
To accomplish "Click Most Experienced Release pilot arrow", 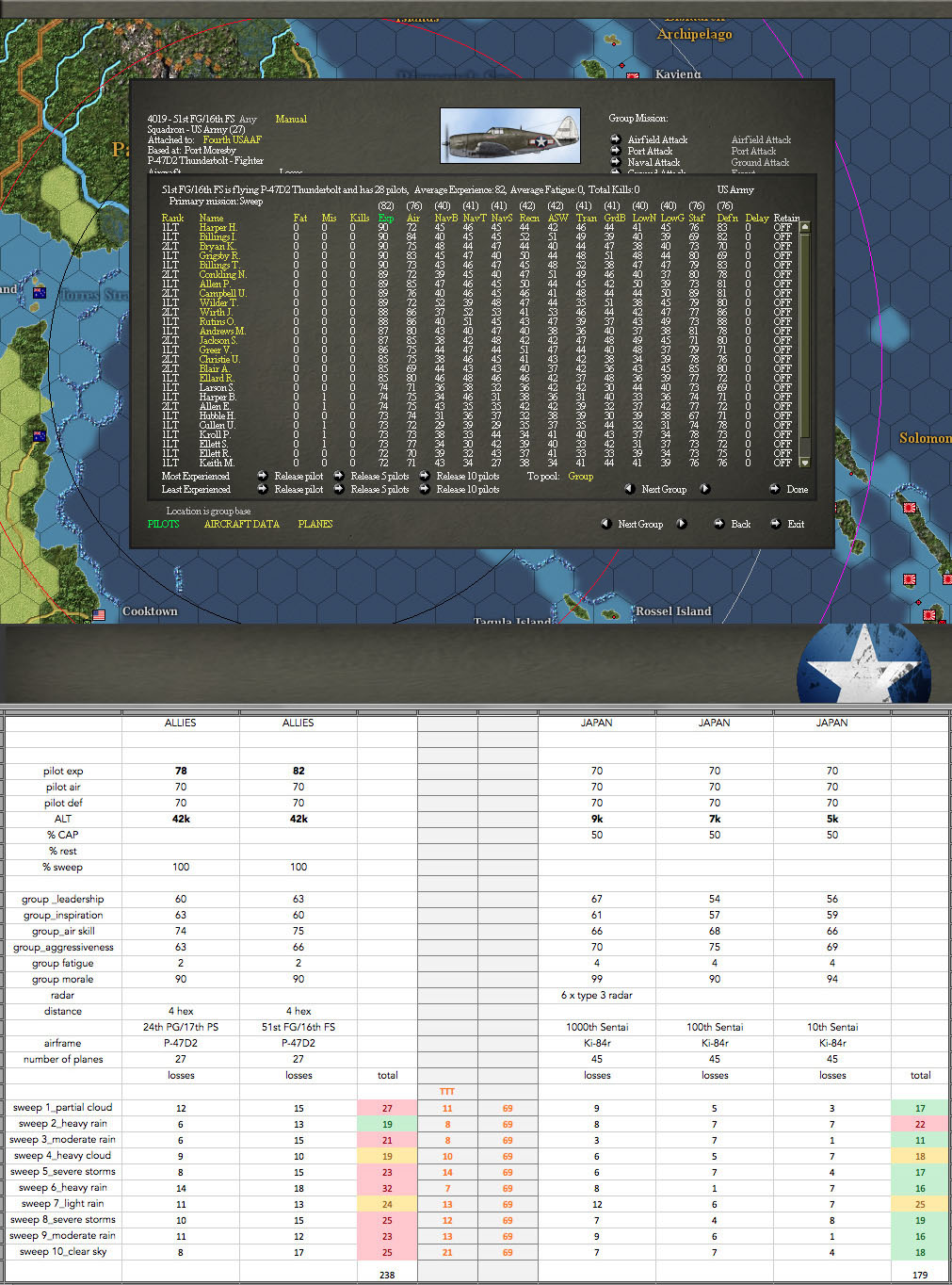I will [x=263, y=476].
